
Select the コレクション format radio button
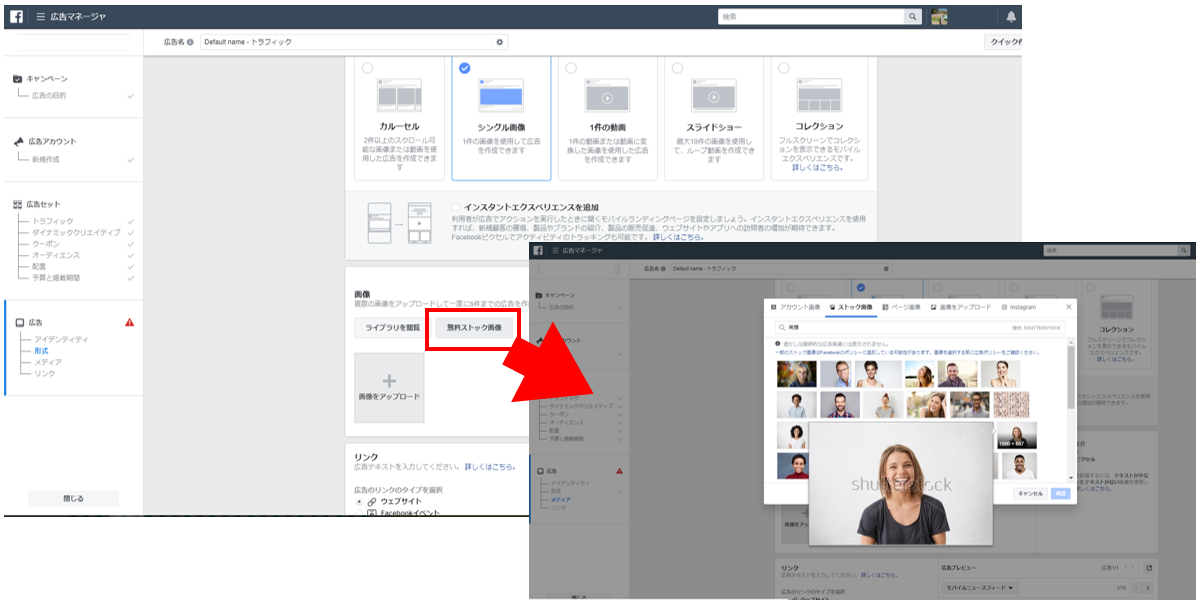pos(783,68)
